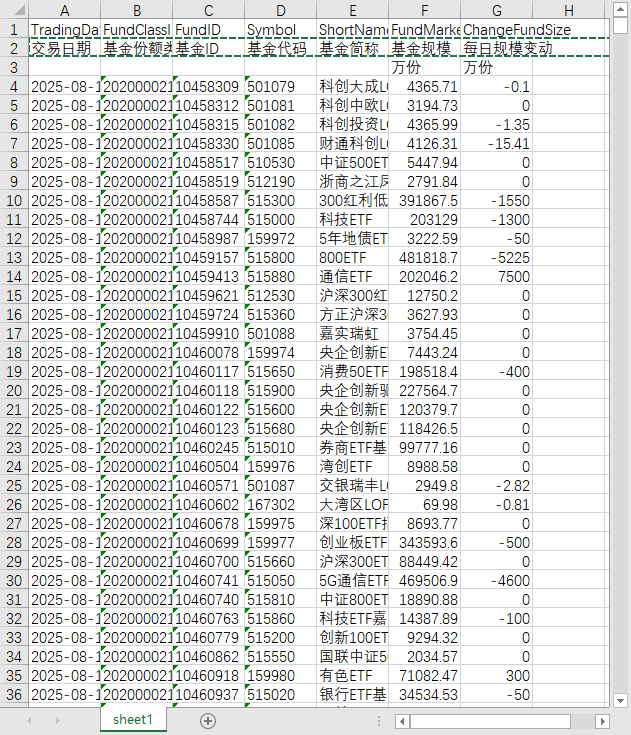Viewport: 631px width, 735px height.
Task: Select row 36 header
Action: click(14, 694)
